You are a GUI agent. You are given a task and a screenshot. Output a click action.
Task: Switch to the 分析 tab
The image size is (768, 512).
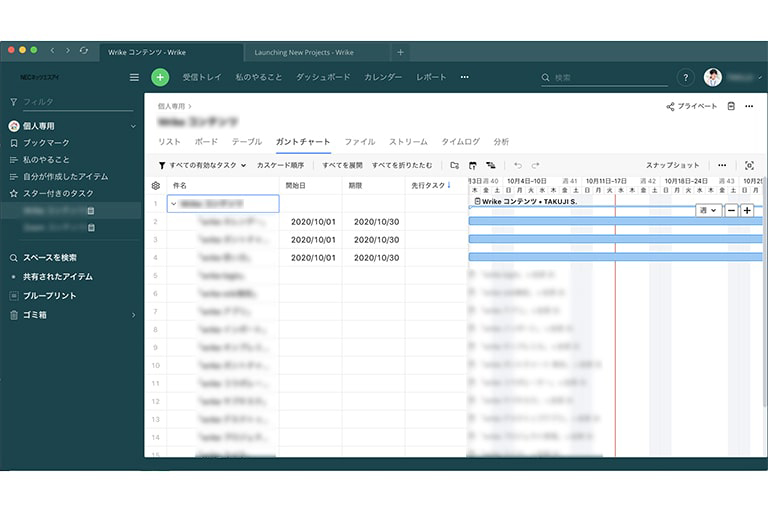pos(501,142)
